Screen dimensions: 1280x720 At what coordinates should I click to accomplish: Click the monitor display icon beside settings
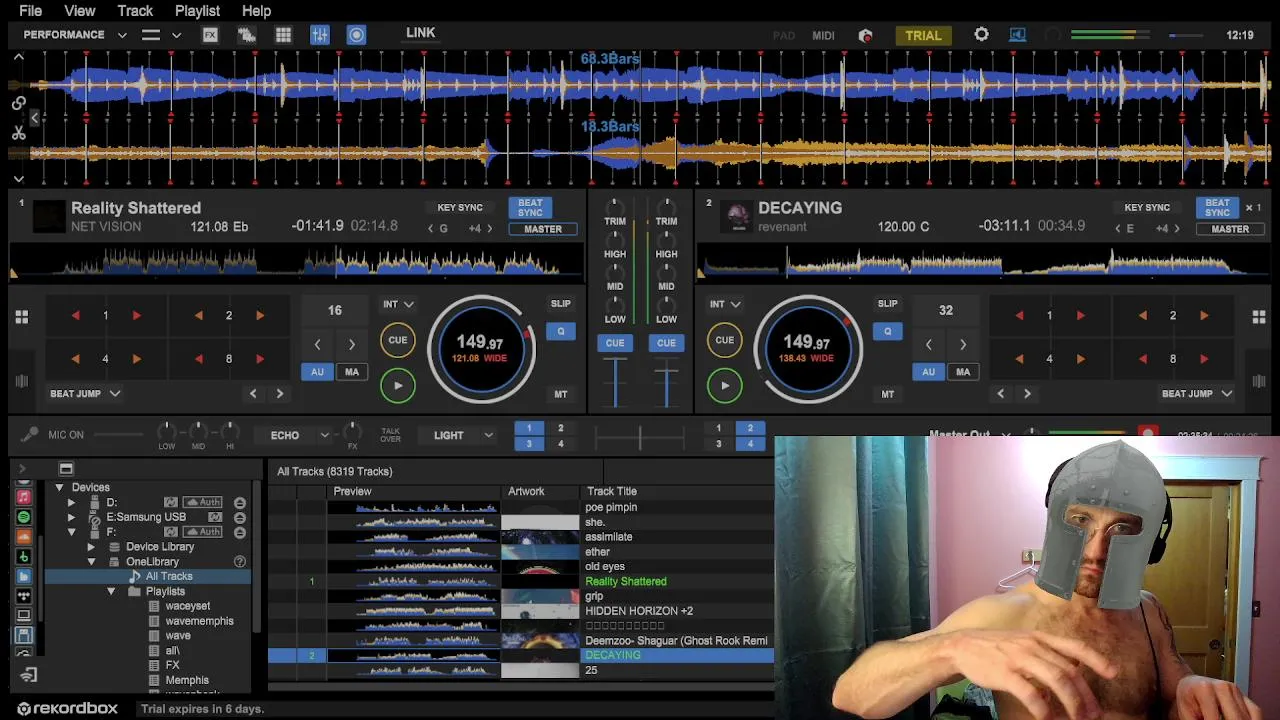click(1017, 35)
